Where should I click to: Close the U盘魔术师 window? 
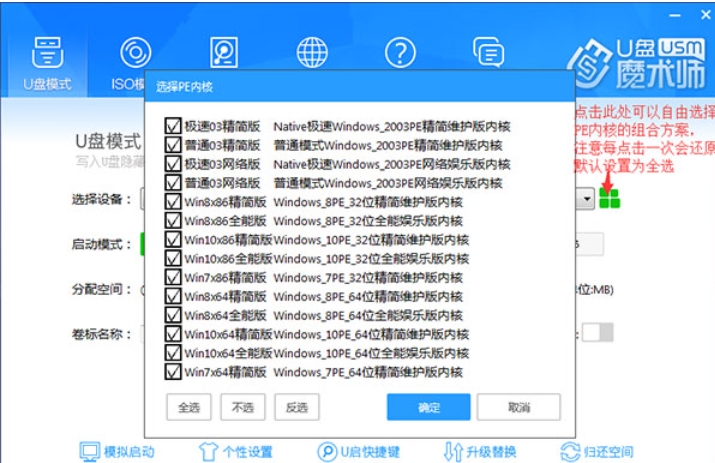tap(705, 15)
